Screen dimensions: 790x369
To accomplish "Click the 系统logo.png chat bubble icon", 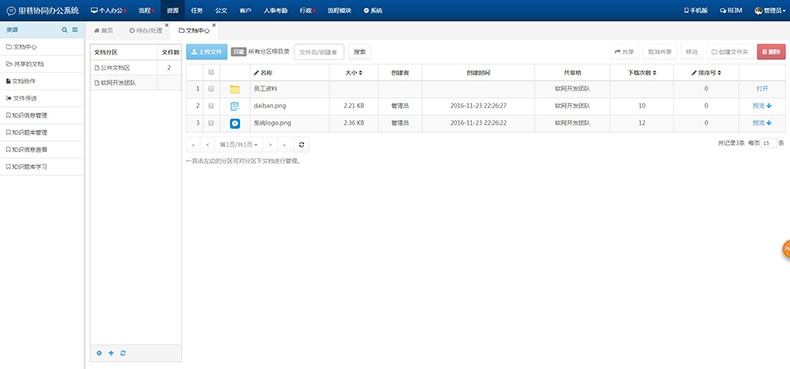I will point(235,123).
